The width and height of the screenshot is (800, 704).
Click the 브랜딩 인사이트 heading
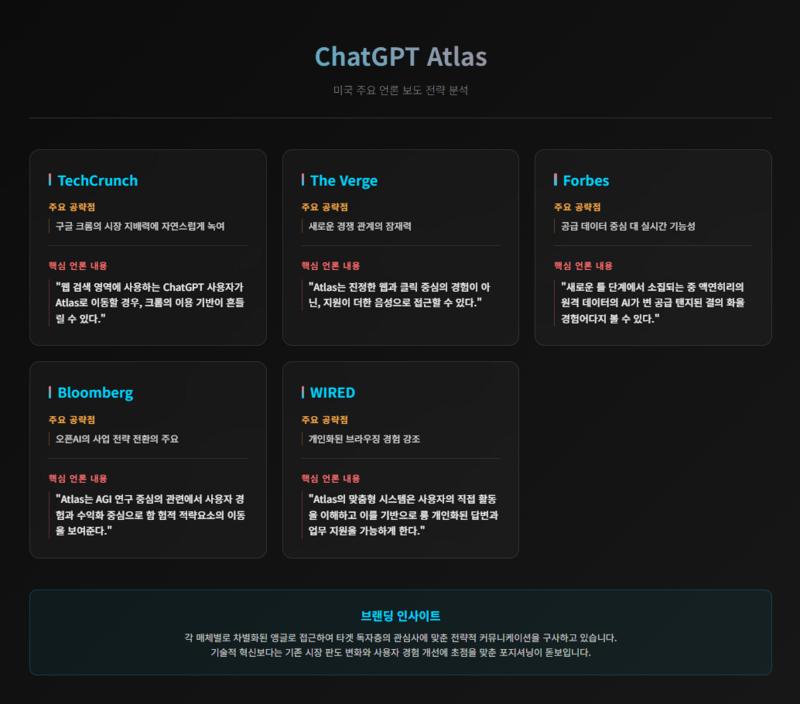pyautogui.click(x=400, y=616)
